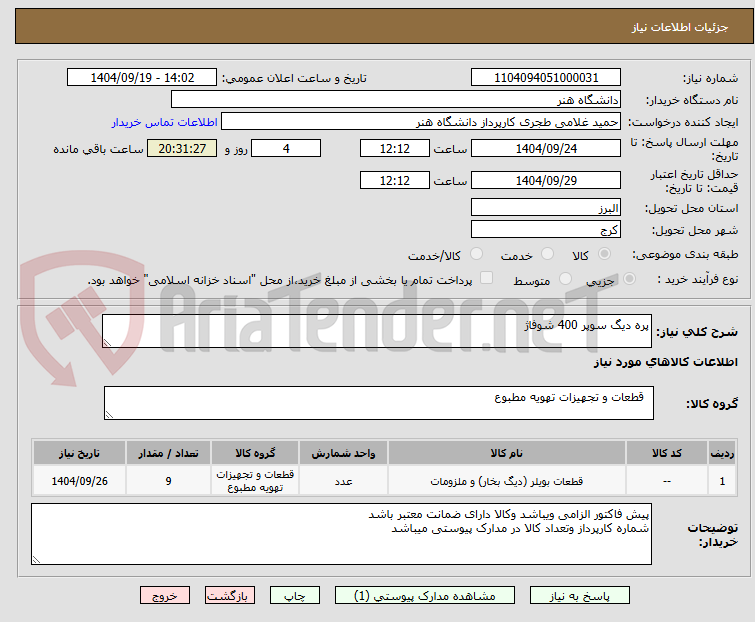The image size is (755, 622).
Task: Click the quantity cell showing 9
Action: tap(168, 480)
